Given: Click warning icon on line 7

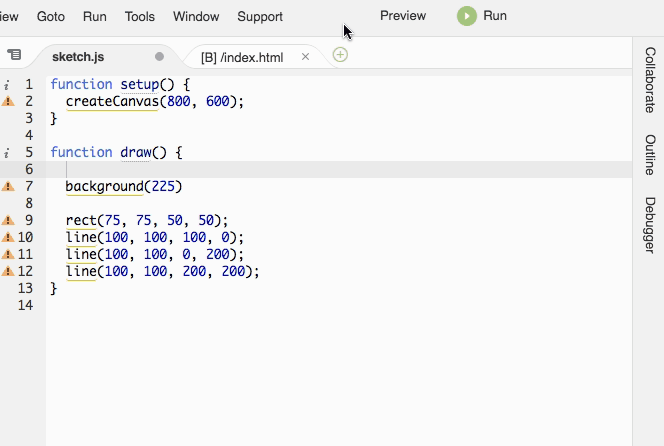Looking at the screenshot, I should (x=8, y=186).
